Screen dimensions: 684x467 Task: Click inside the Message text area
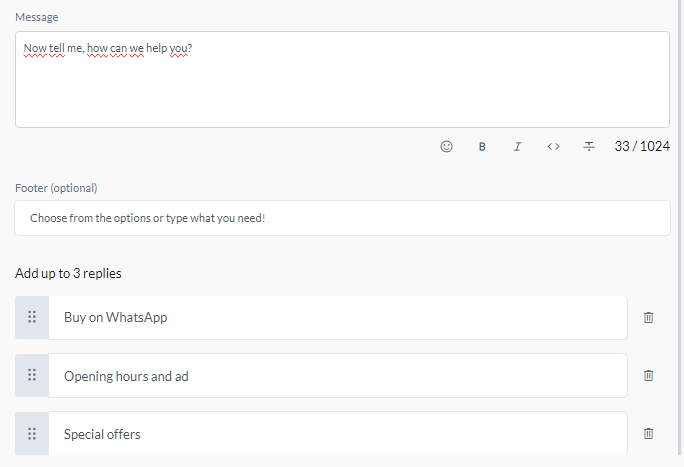tap(342, 90)
